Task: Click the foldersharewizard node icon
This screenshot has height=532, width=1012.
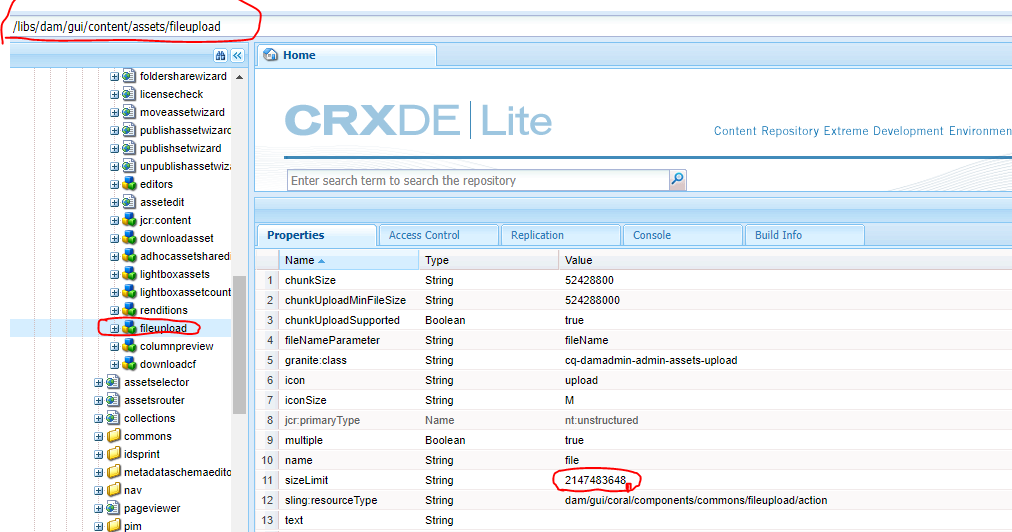Action: point(129,76)
